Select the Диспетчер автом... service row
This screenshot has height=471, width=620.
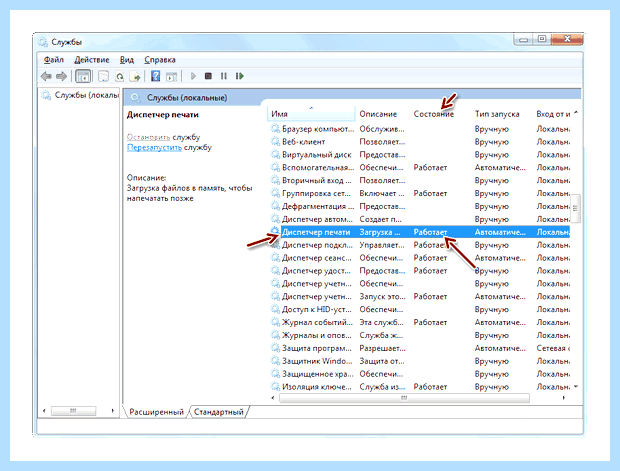[420, 219]
